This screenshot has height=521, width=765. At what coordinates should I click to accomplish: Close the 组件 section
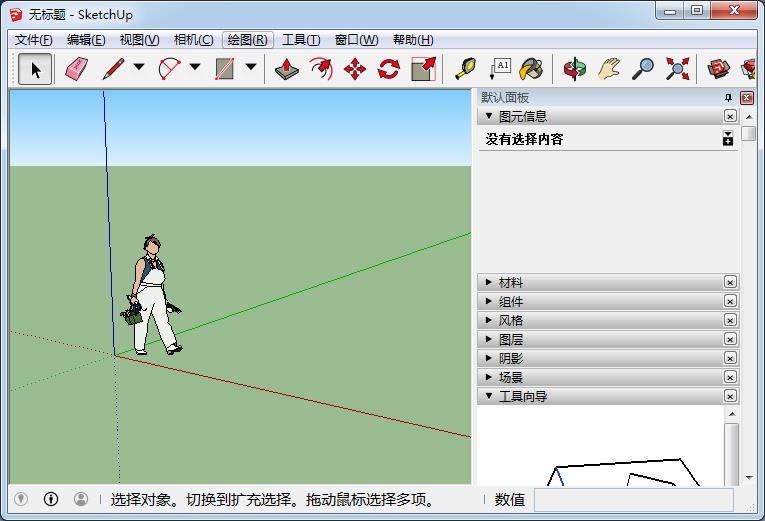[x=730, y=301]
